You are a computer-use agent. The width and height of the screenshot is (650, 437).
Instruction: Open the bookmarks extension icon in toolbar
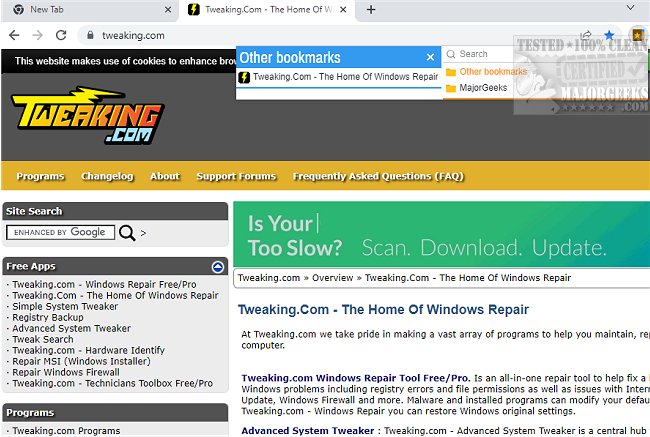tap(638, 34)
